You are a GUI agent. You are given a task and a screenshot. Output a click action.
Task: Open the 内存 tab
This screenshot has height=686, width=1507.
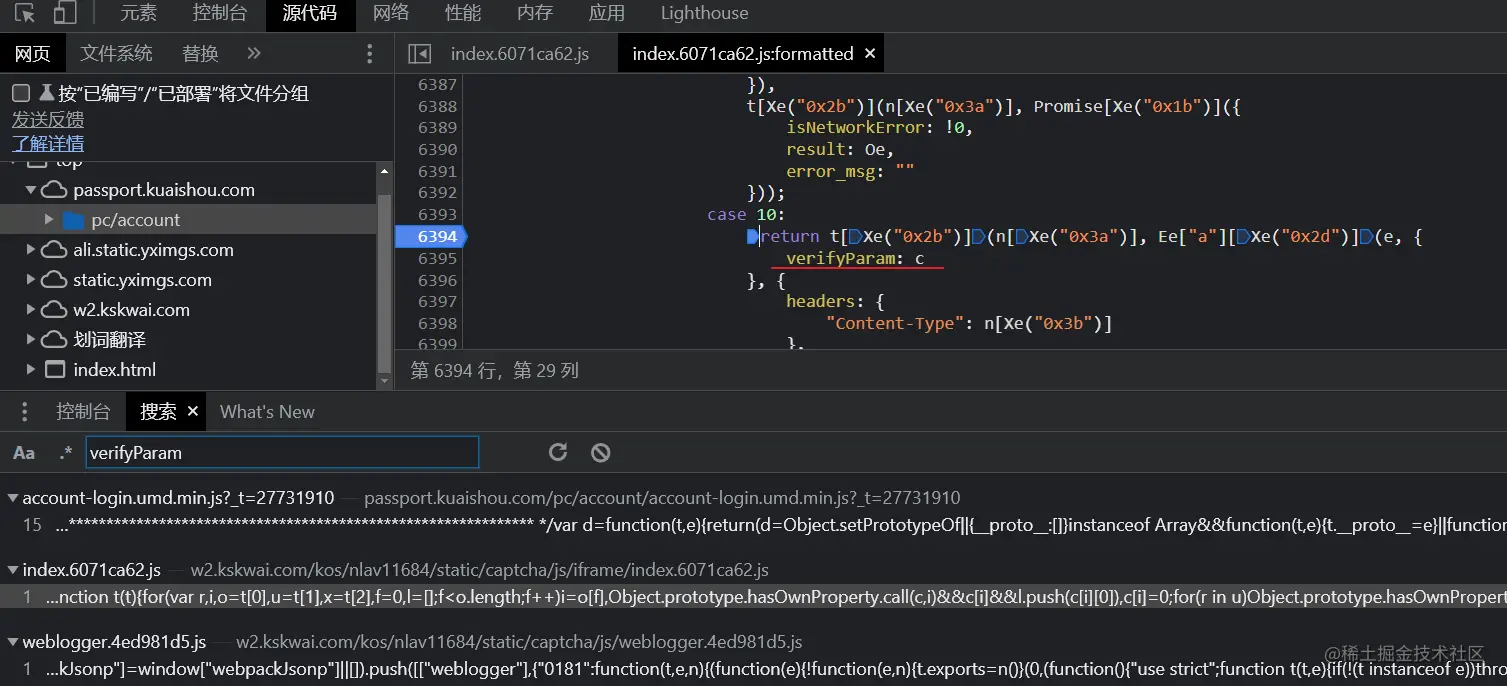click(x=535, y=13)
